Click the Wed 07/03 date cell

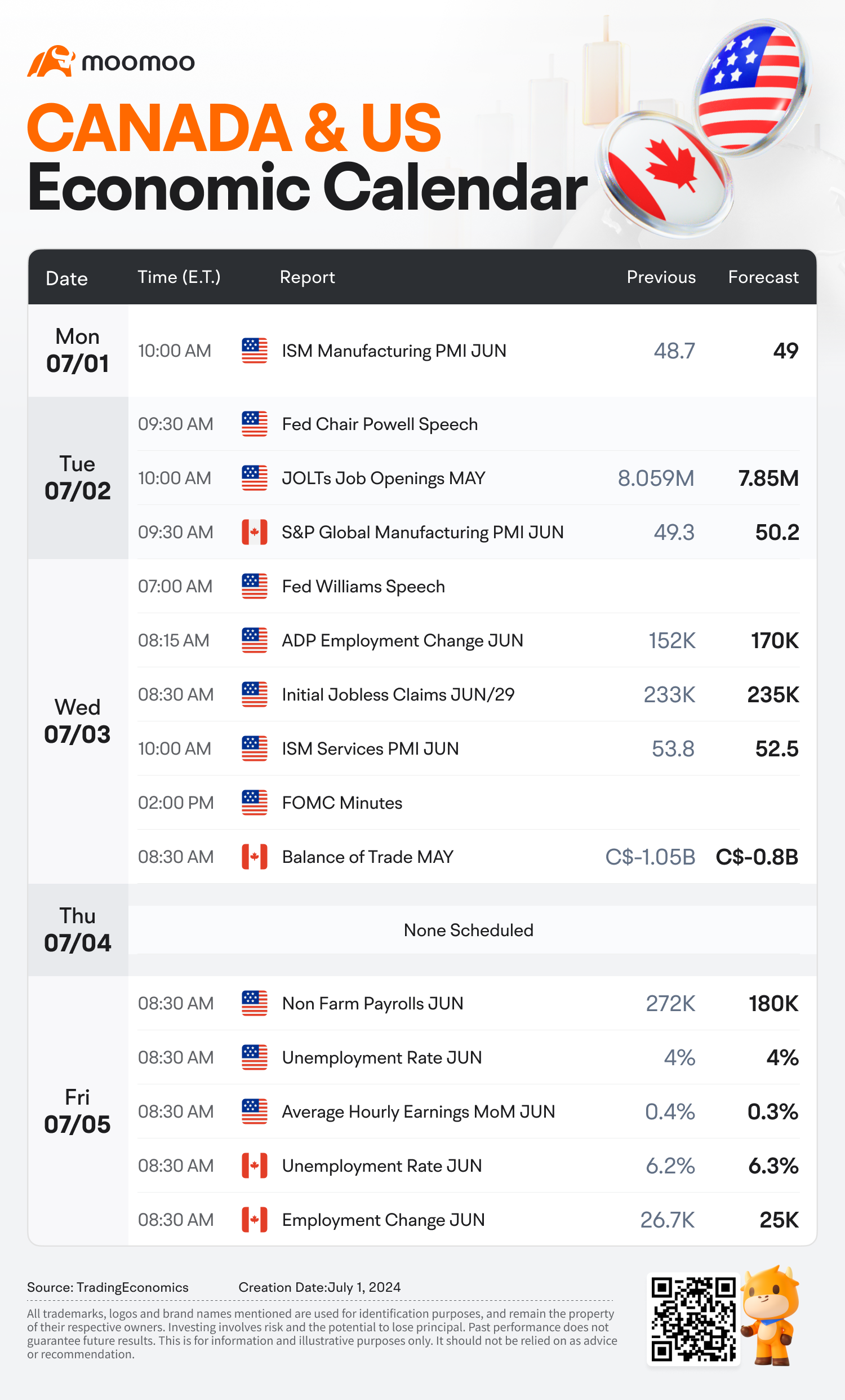tap(78, 721)
